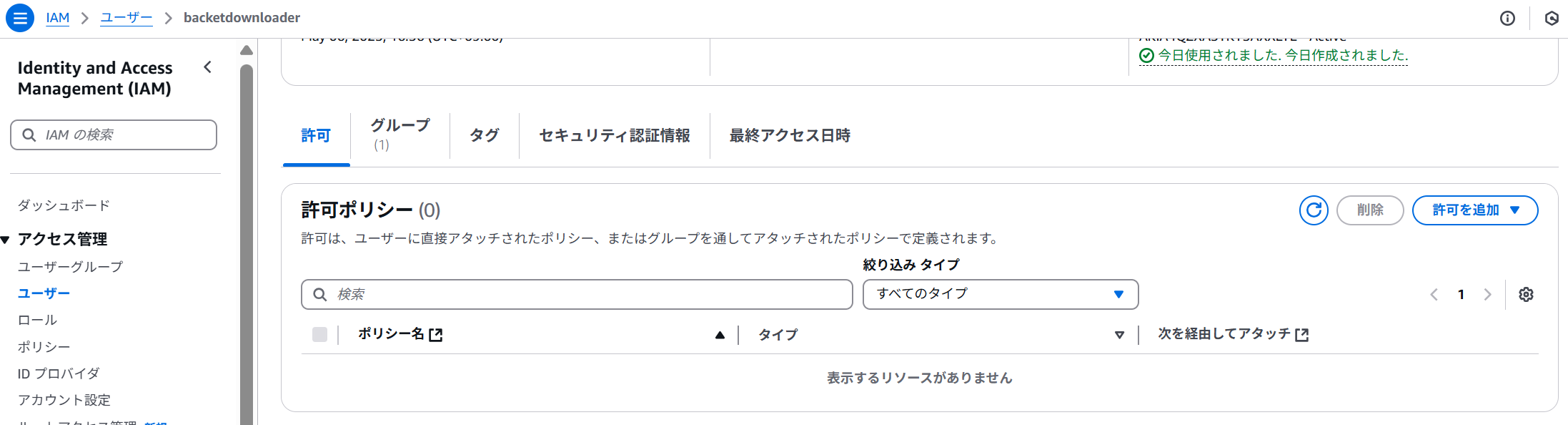Click the 削除 button
1568x425 pixels.
(1369, 210)
